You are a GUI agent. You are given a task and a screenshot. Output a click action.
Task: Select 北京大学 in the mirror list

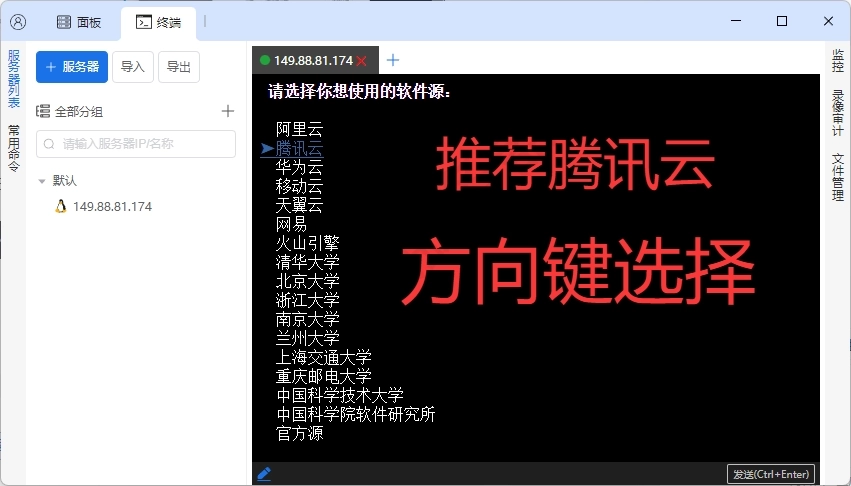coord(307,281)
